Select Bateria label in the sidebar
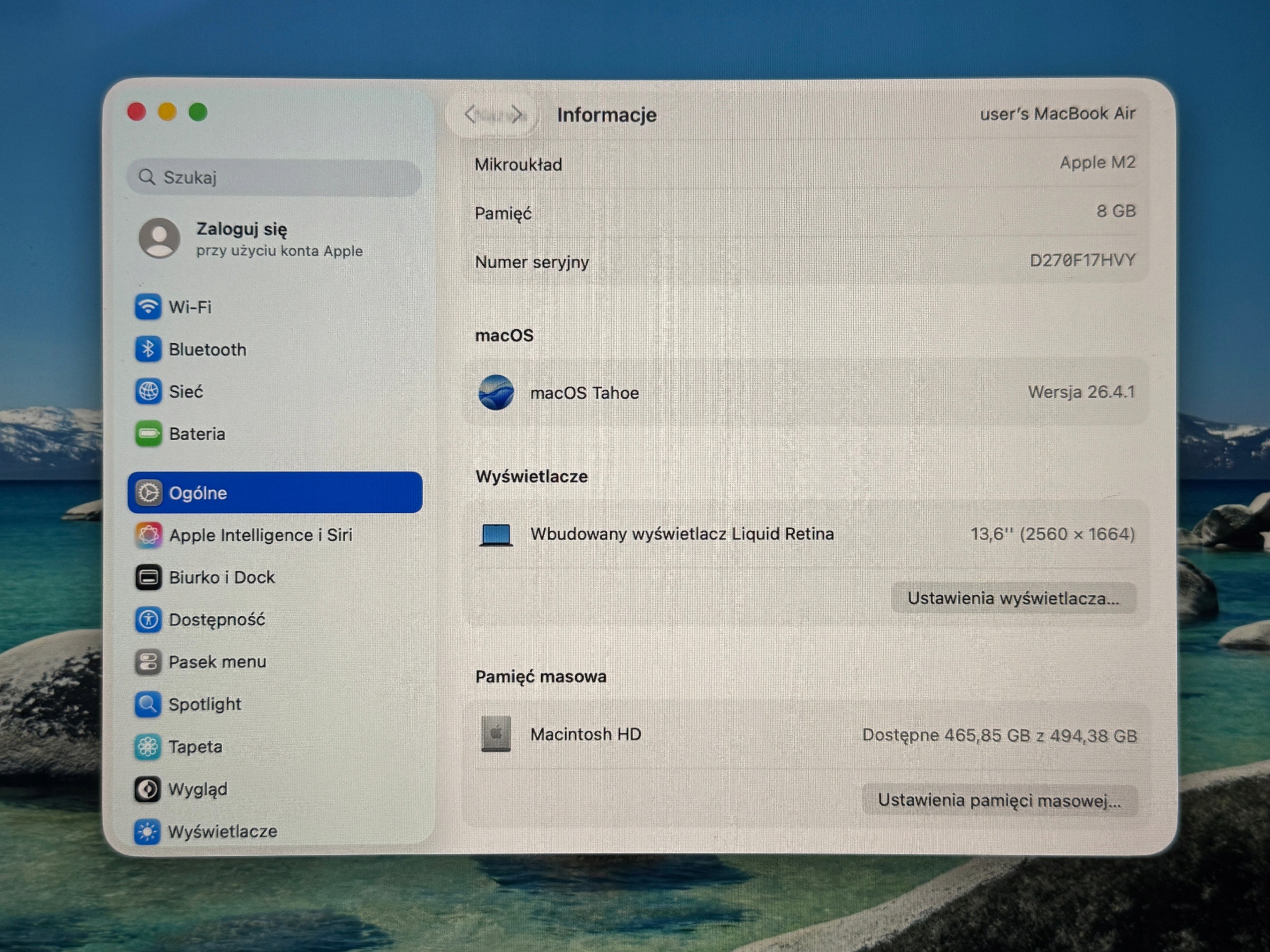Screen dimensions: 1270x952 click(197, 434)
